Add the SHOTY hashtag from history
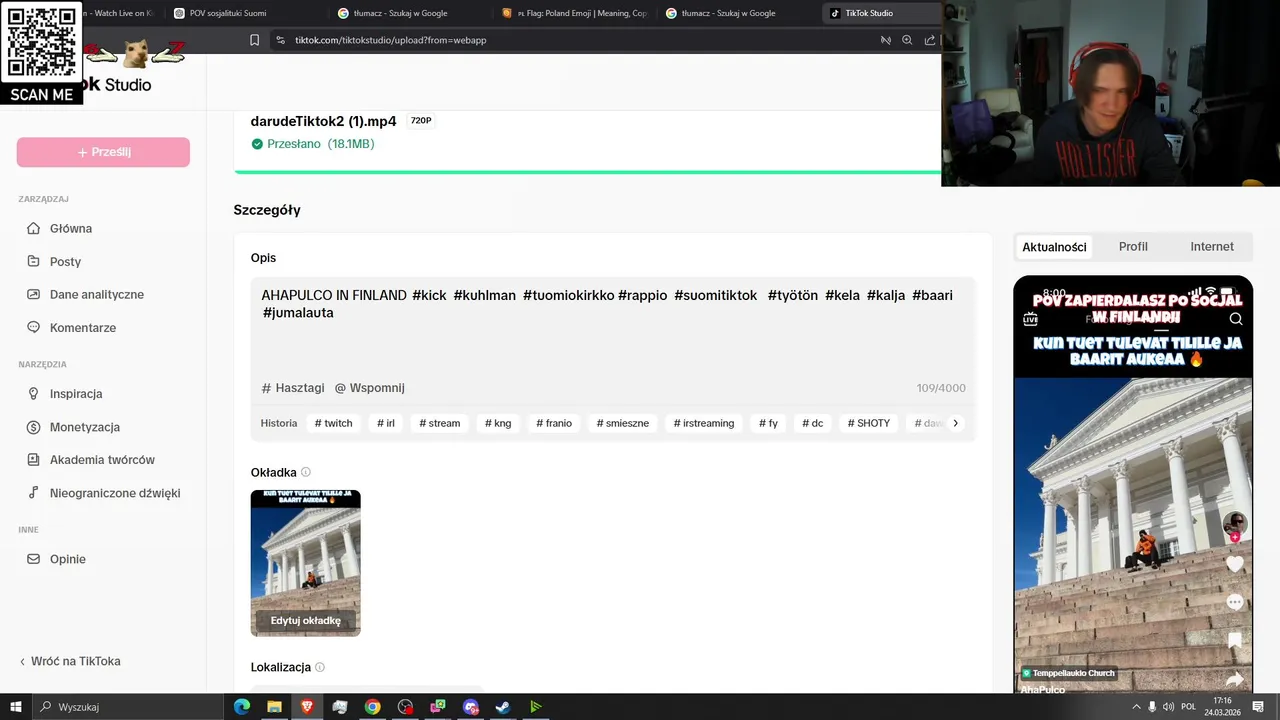Image resolution: width=1280 pixels, height=720 pixels. click(x=869, y=423)
